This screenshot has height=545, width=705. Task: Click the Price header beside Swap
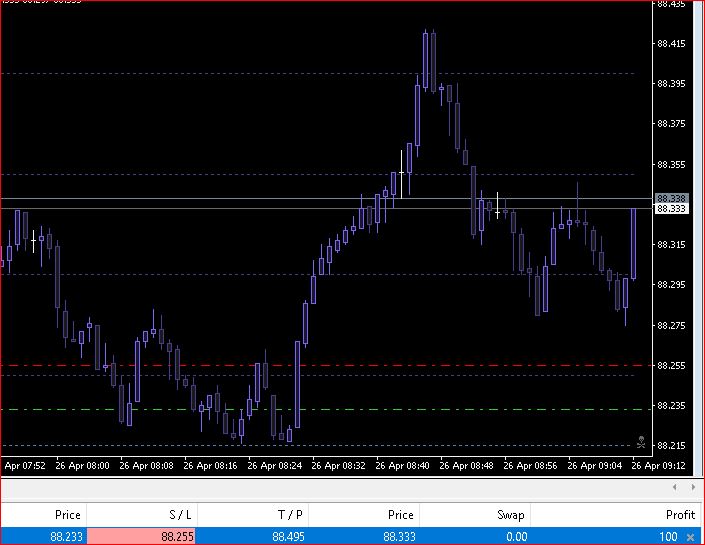[x=401, y=515]
